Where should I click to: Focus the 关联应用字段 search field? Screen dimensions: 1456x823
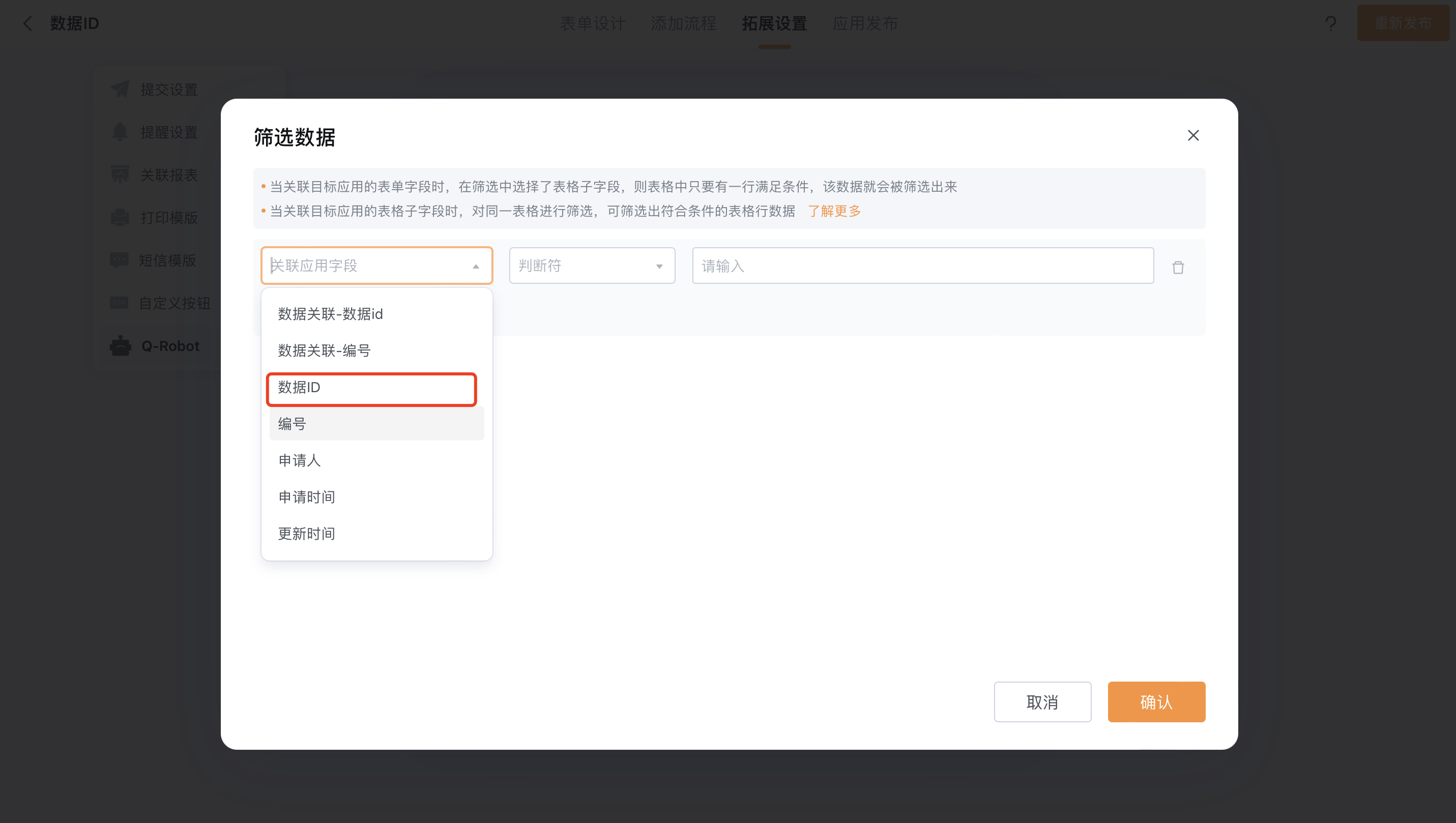click(x=376, y=266)
